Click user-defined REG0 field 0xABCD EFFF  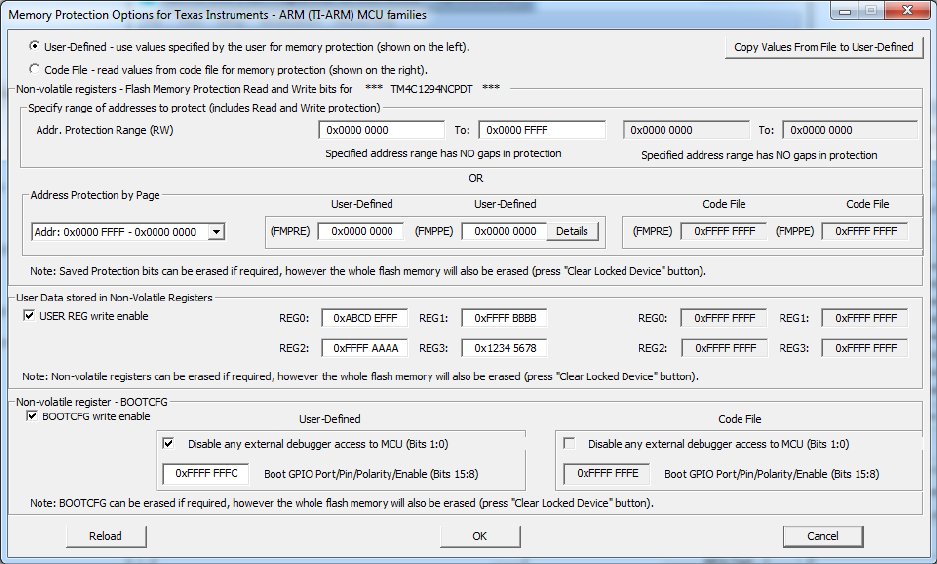[365, 318]
